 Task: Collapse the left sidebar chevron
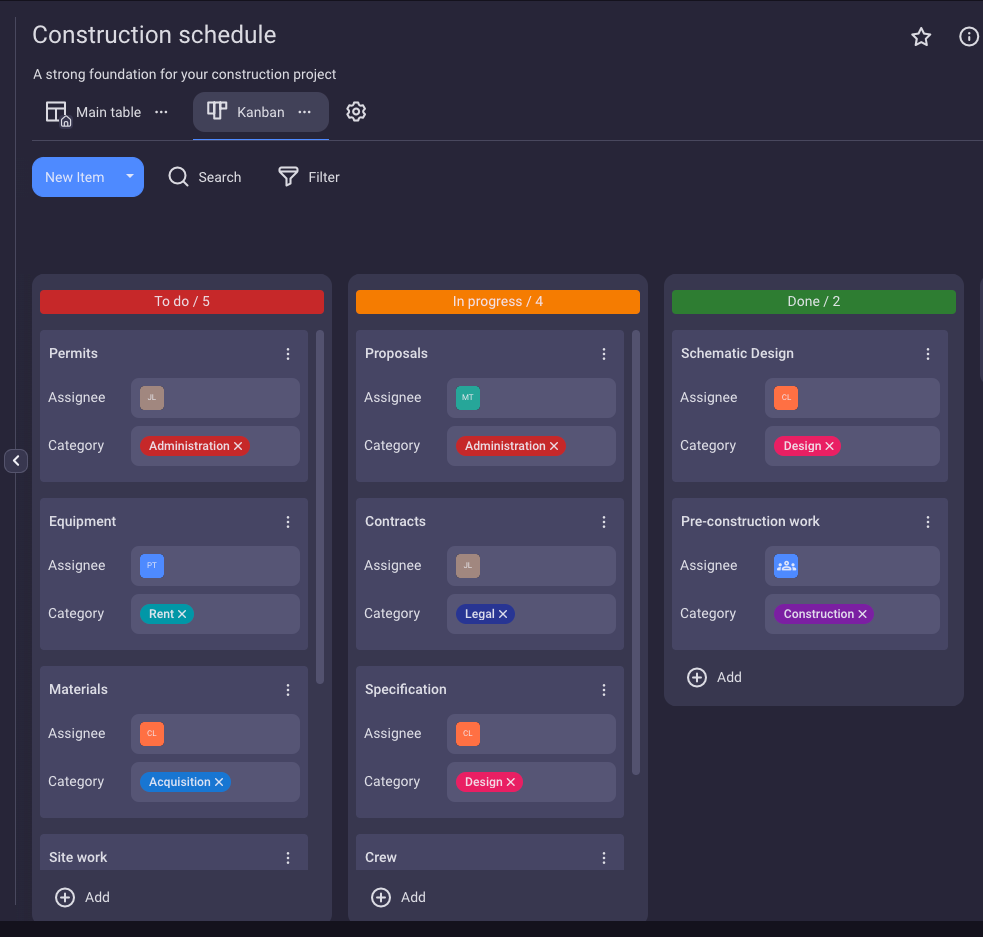click(x=16, y=461)
